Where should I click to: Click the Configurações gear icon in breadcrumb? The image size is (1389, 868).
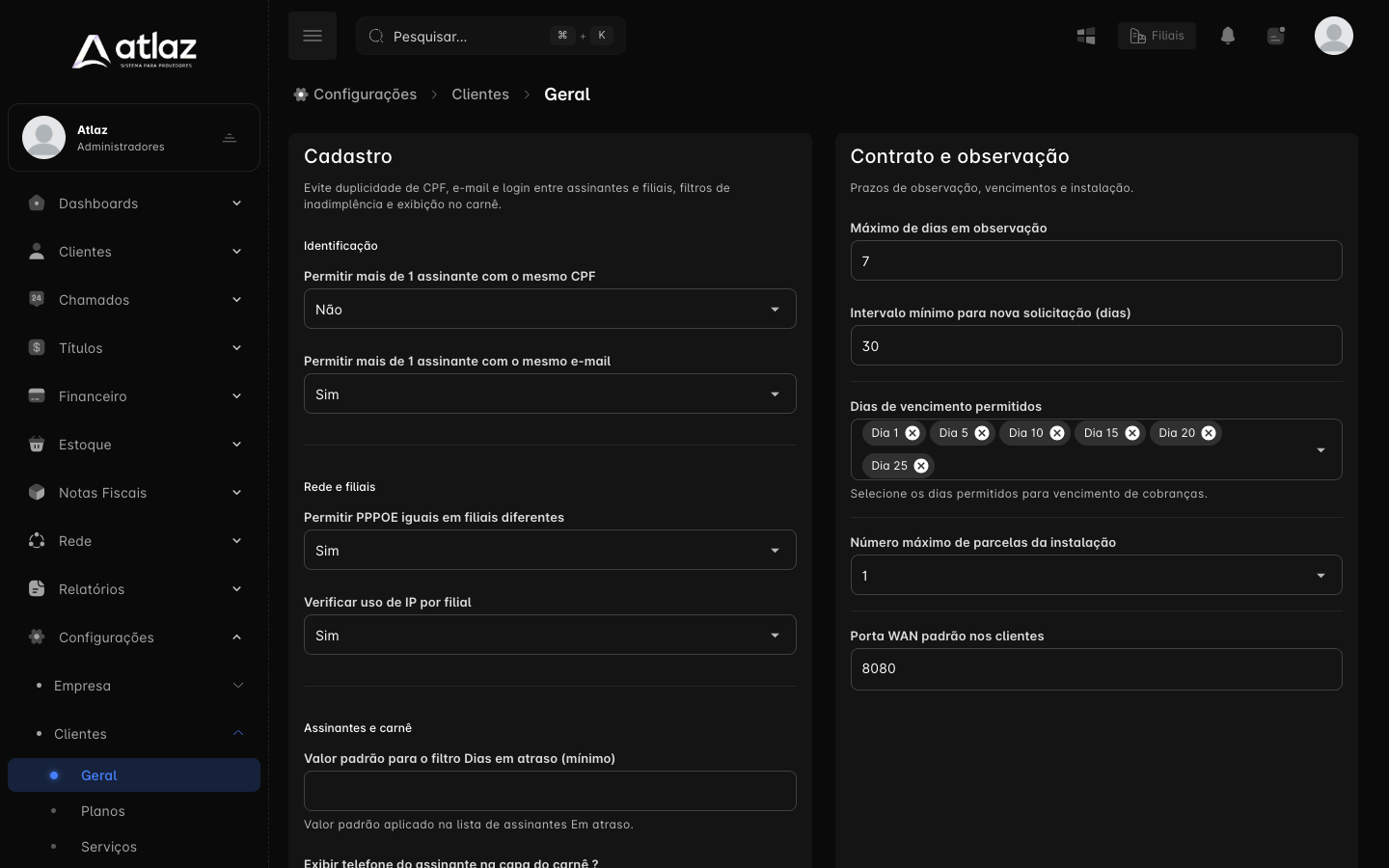point(301,95)
